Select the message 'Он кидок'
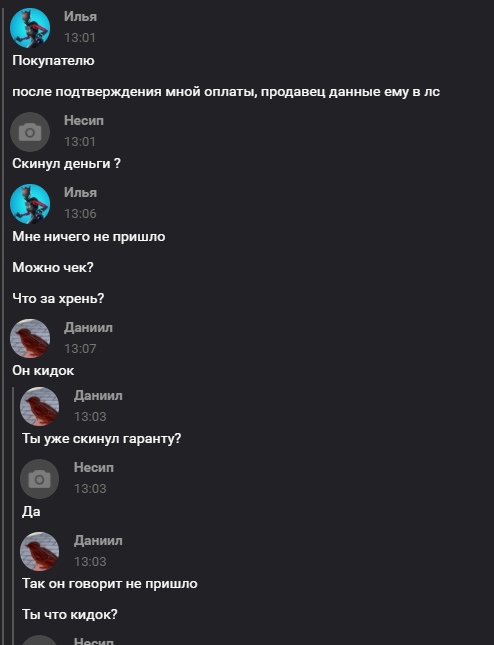This screenshot has width=494, height=645. [43, 371]
